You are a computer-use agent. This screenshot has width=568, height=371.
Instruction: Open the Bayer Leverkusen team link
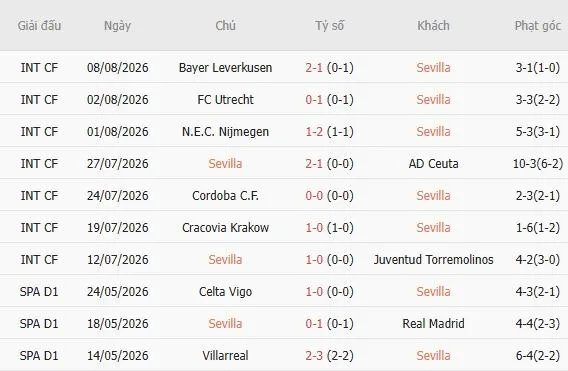pyautogui.click(x=225, y=68)
